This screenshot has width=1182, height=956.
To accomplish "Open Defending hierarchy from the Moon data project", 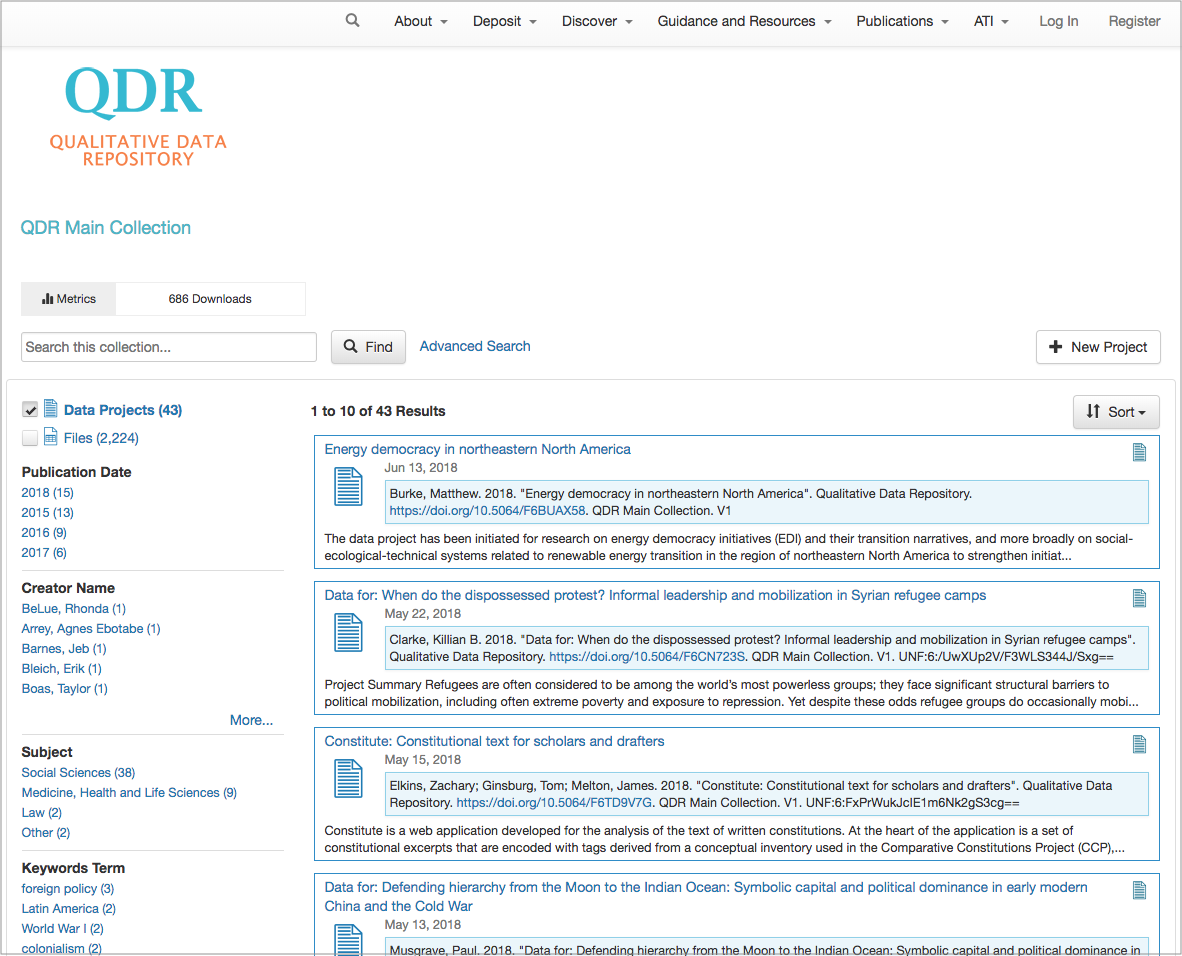I will [x=706, y=896].
